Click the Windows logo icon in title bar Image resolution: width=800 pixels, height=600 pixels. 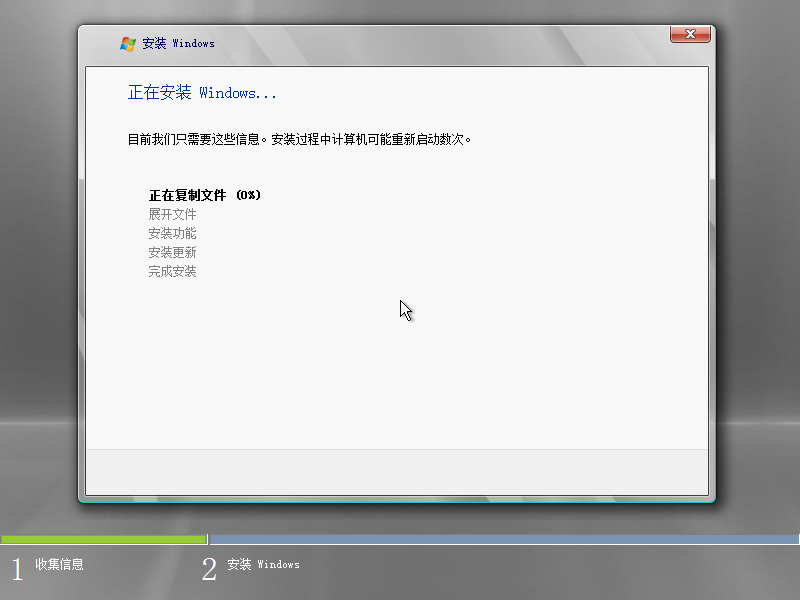pyautogui.click(x=128, y=43)
